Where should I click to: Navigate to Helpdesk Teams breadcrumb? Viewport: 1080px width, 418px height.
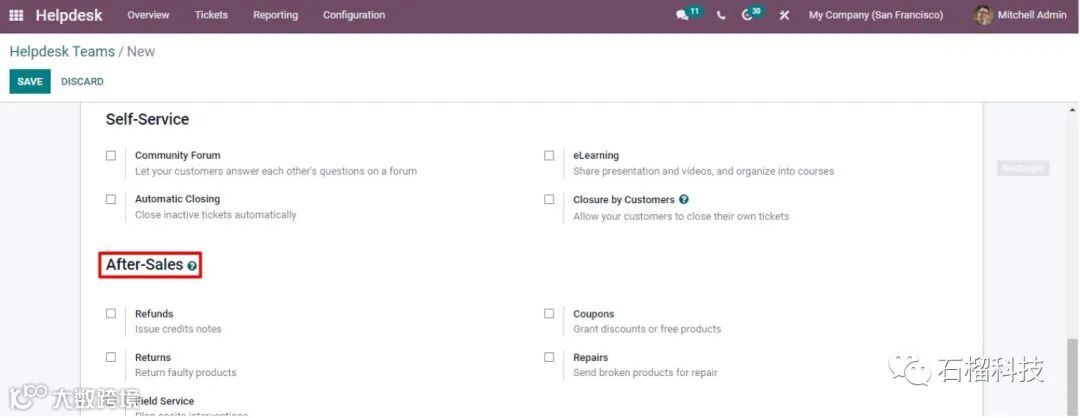62,51
